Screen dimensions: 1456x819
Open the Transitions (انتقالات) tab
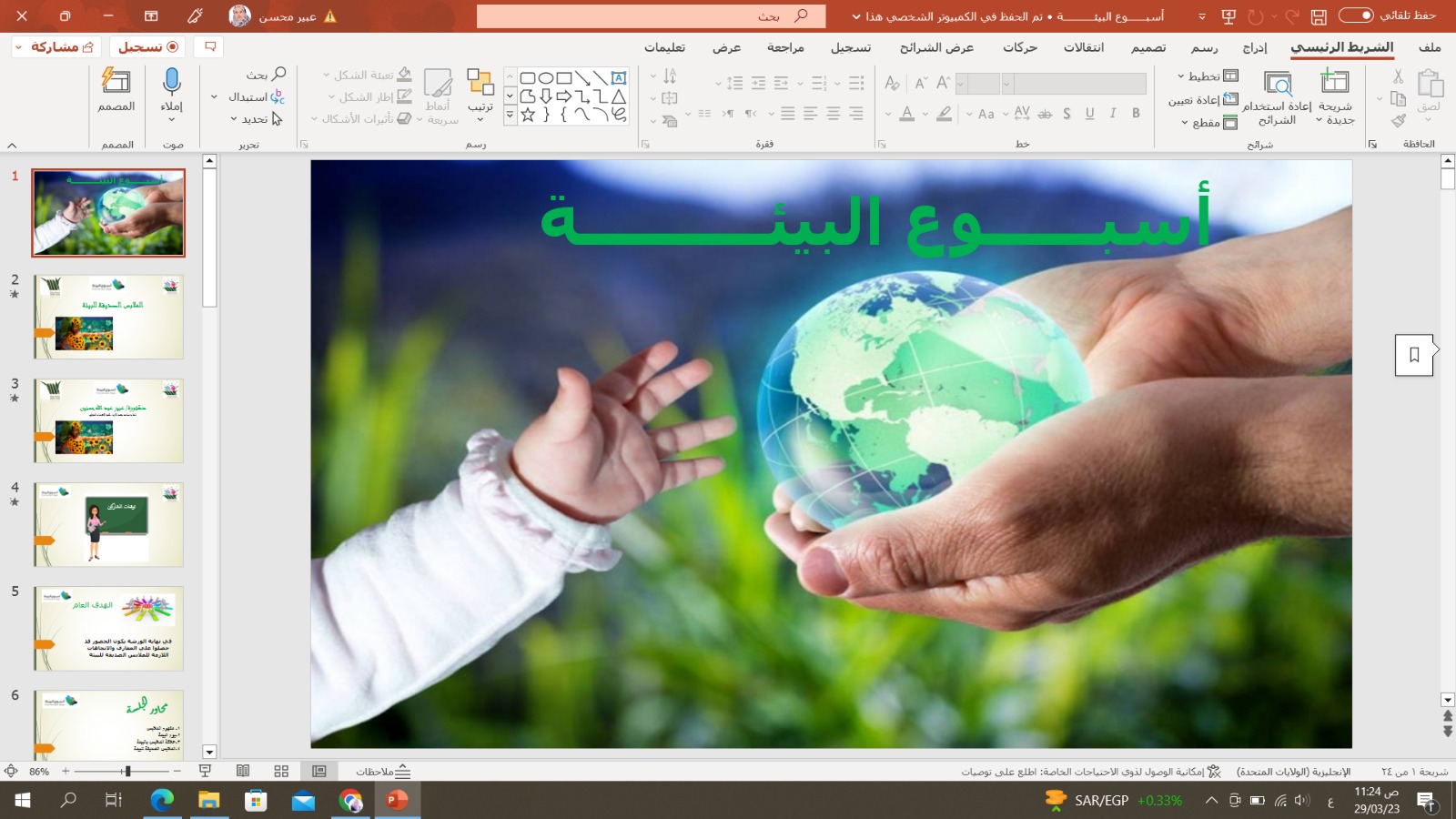(1084, 47)
